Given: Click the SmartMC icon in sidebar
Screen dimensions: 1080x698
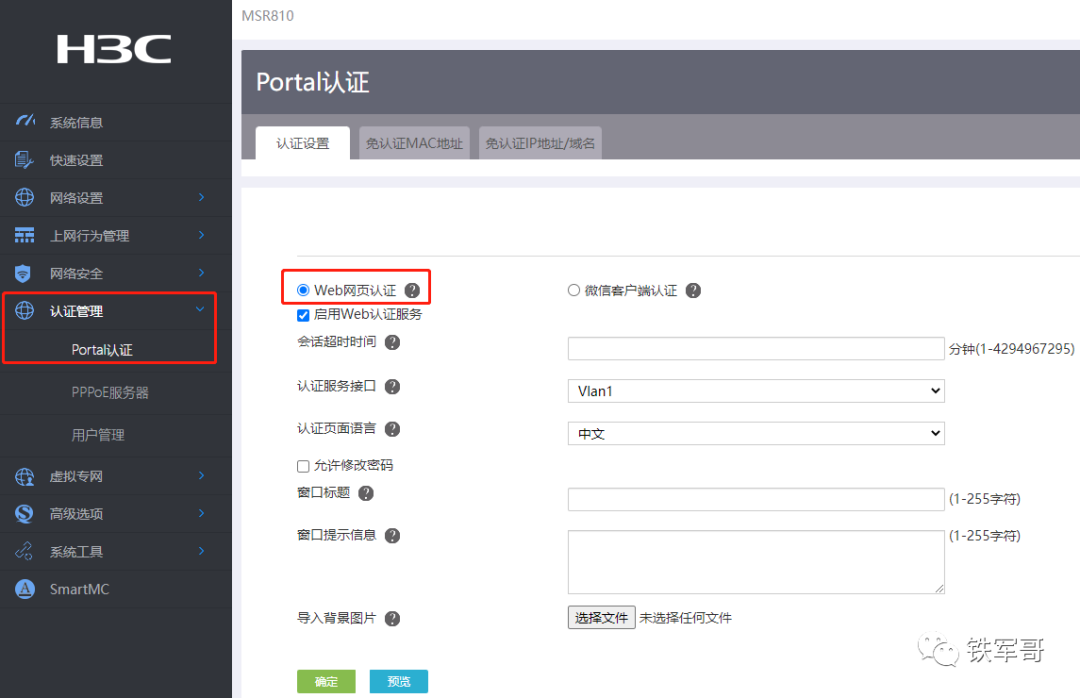Looking at the screenshot, I should [25, 589].
